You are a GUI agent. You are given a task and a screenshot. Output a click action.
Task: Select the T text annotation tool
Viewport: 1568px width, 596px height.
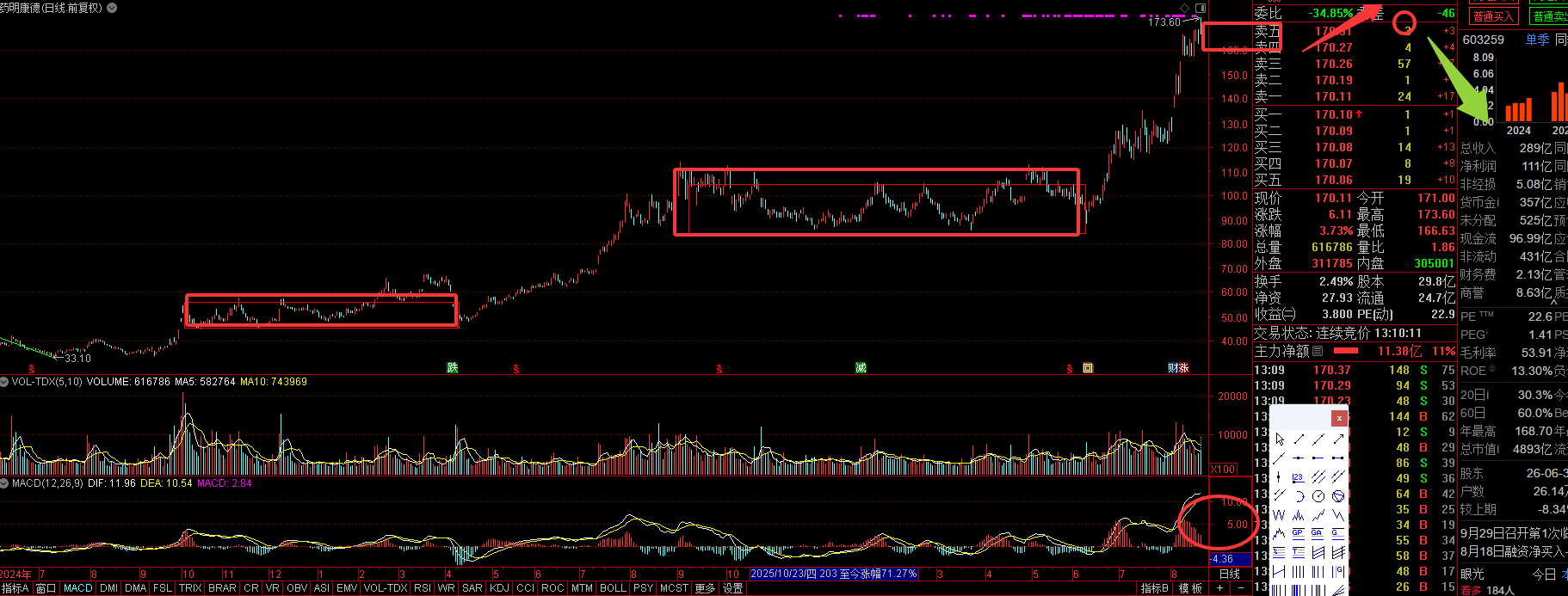click(x=1299, y=551)
